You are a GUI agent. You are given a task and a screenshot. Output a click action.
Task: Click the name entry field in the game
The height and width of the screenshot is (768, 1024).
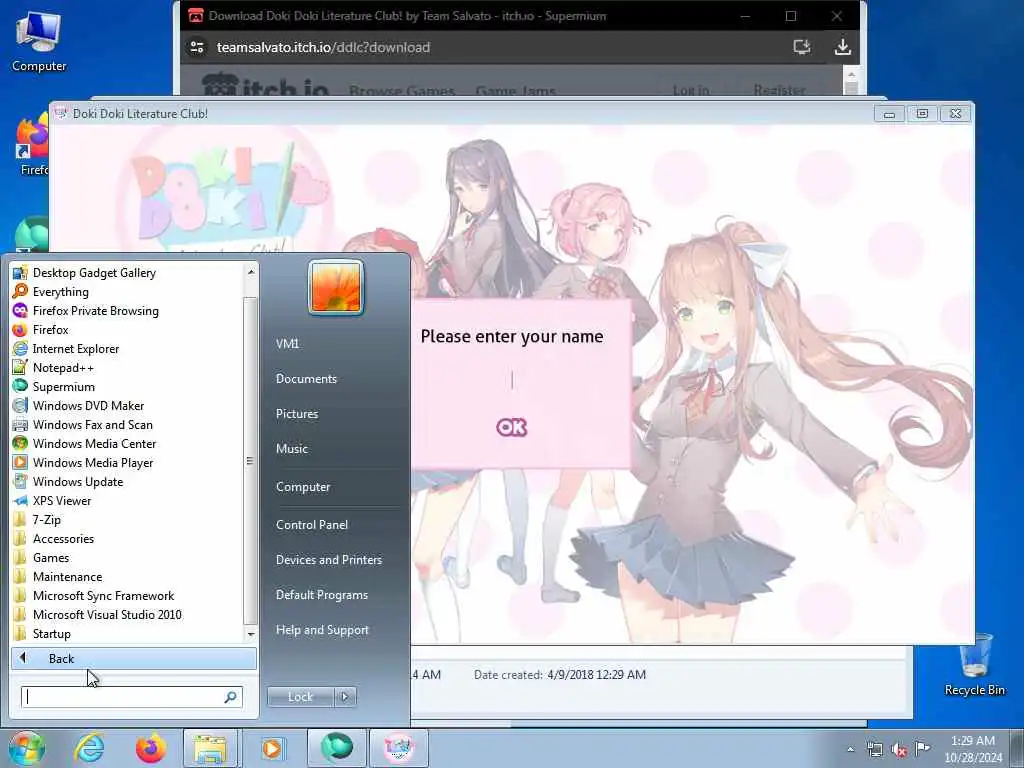coord(513,380)
